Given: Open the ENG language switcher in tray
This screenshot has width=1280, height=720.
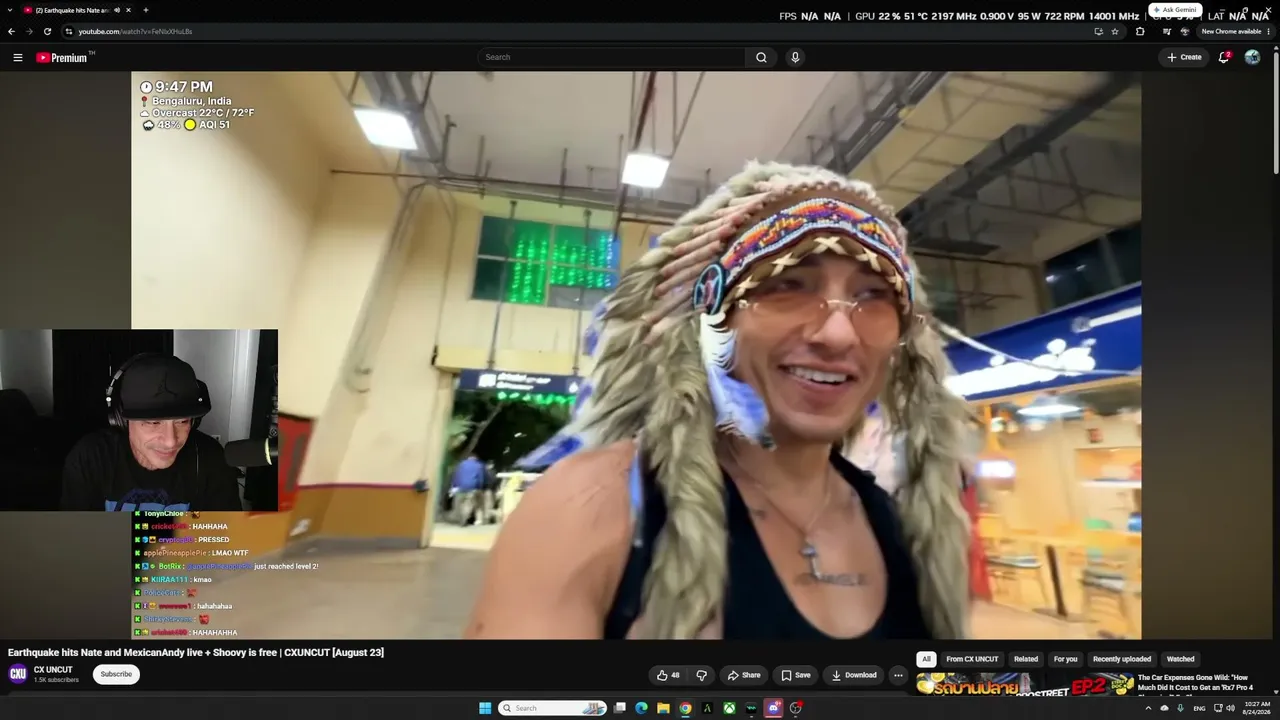Looking at the screenshot, I should click(1199, 708).
